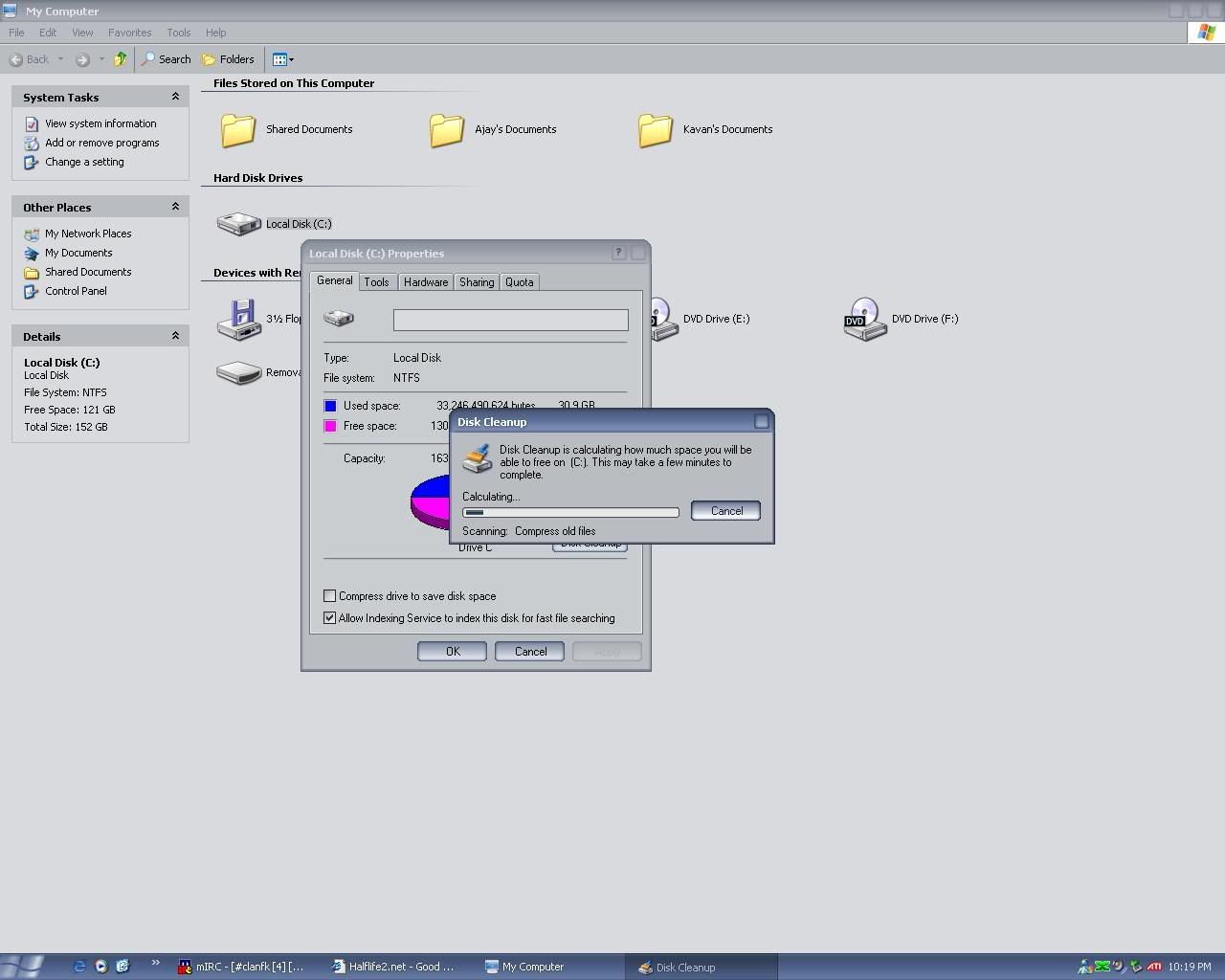Open My Documents link in Other Places
Viewport: 1225px width, 980px height.
[78, 253]
